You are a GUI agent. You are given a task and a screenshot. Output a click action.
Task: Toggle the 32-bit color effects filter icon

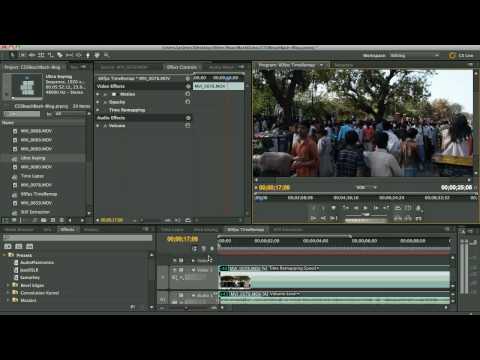point(19,246)
